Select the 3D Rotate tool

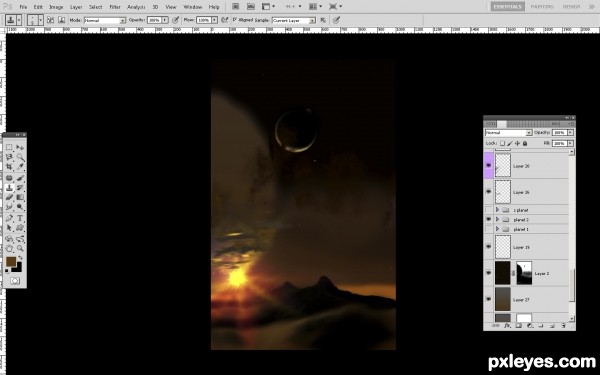tap(9, 239)
